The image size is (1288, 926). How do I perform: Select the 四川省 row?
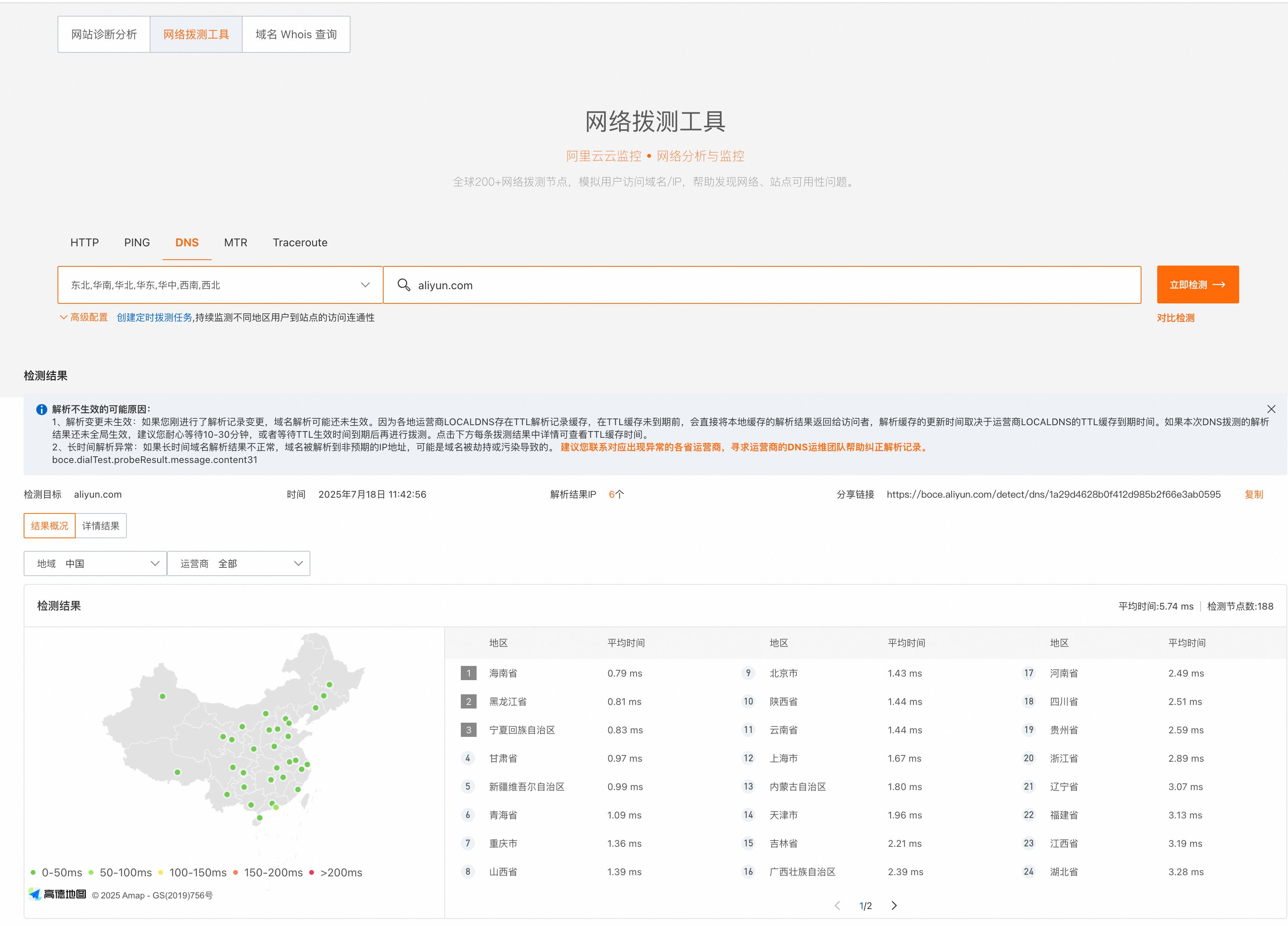tap(1146, 702)
